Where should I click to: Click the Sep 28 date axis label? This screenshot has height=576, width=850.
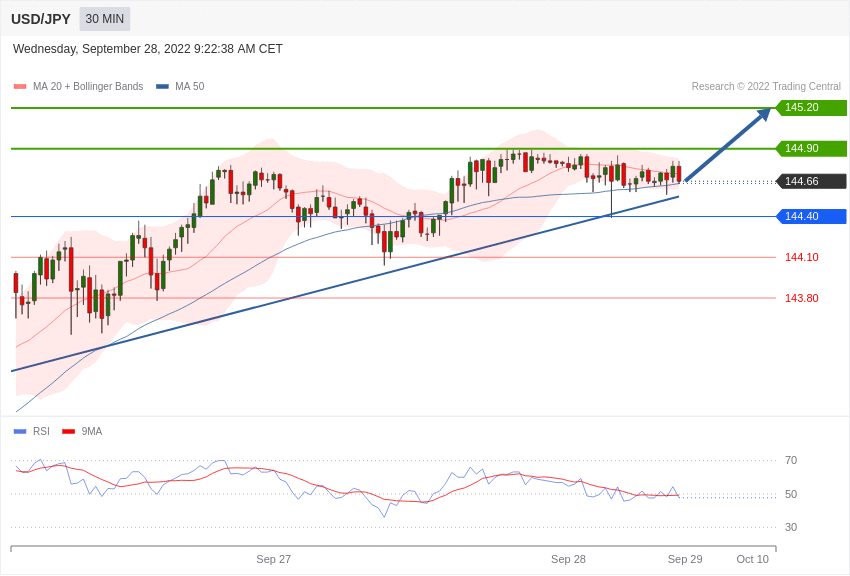pos(568,559)
